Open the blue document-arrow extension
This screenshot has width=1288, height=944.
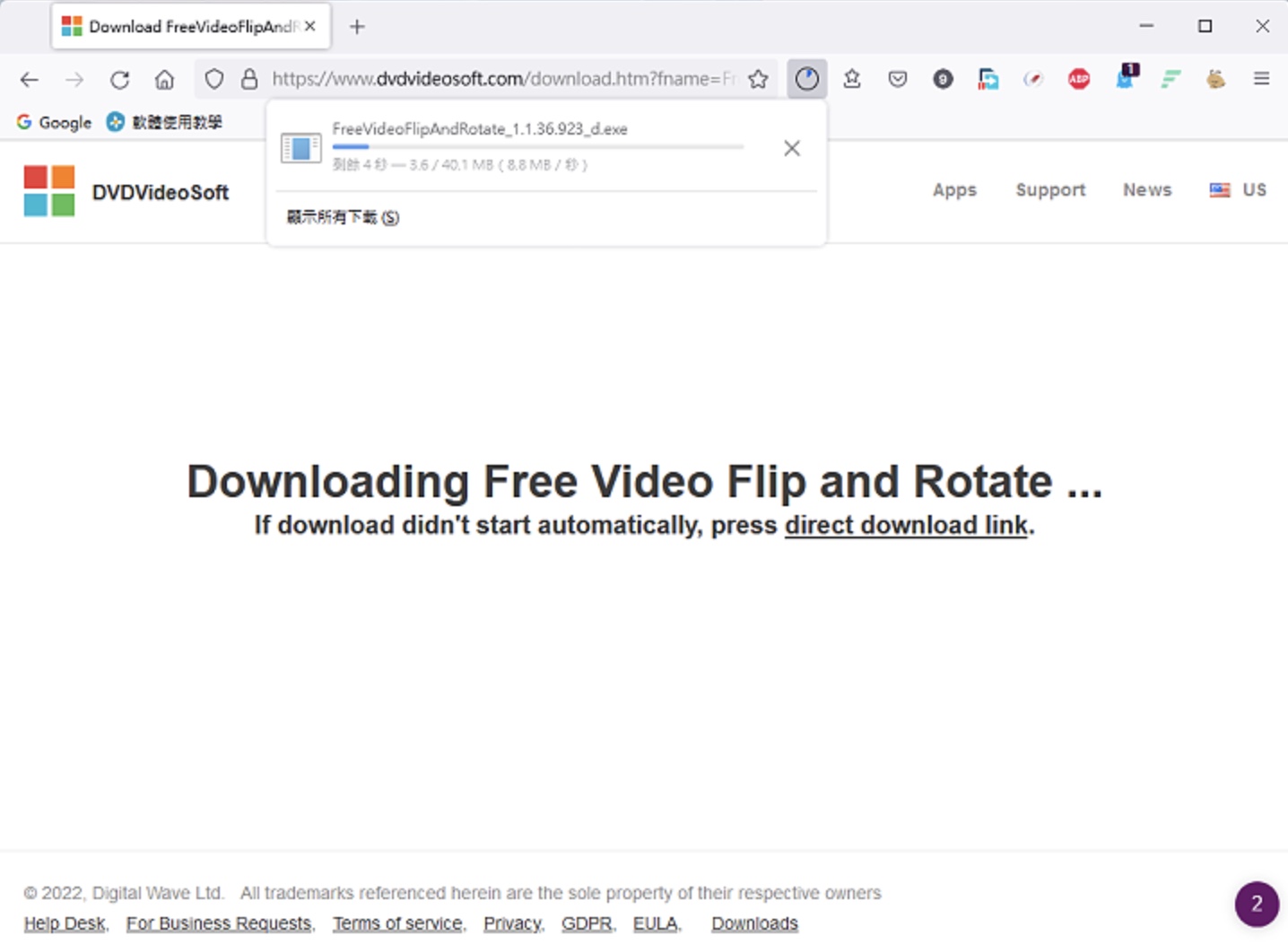pos(988,79)
